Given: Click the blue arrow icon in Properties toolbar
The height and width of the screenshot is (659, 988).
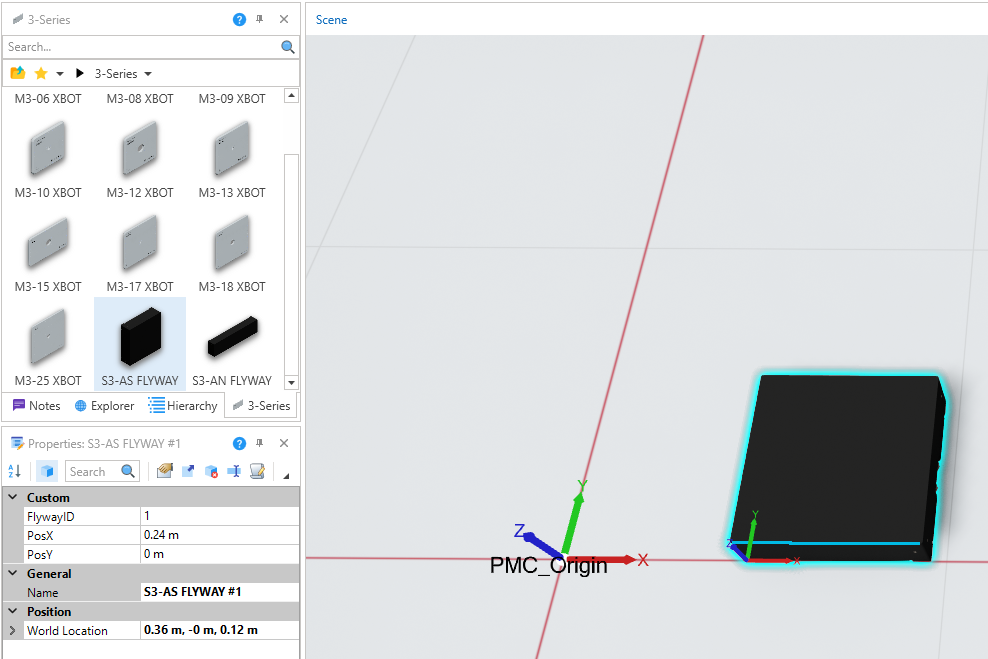Looking at the screenshot, I should tap(188, 471).
